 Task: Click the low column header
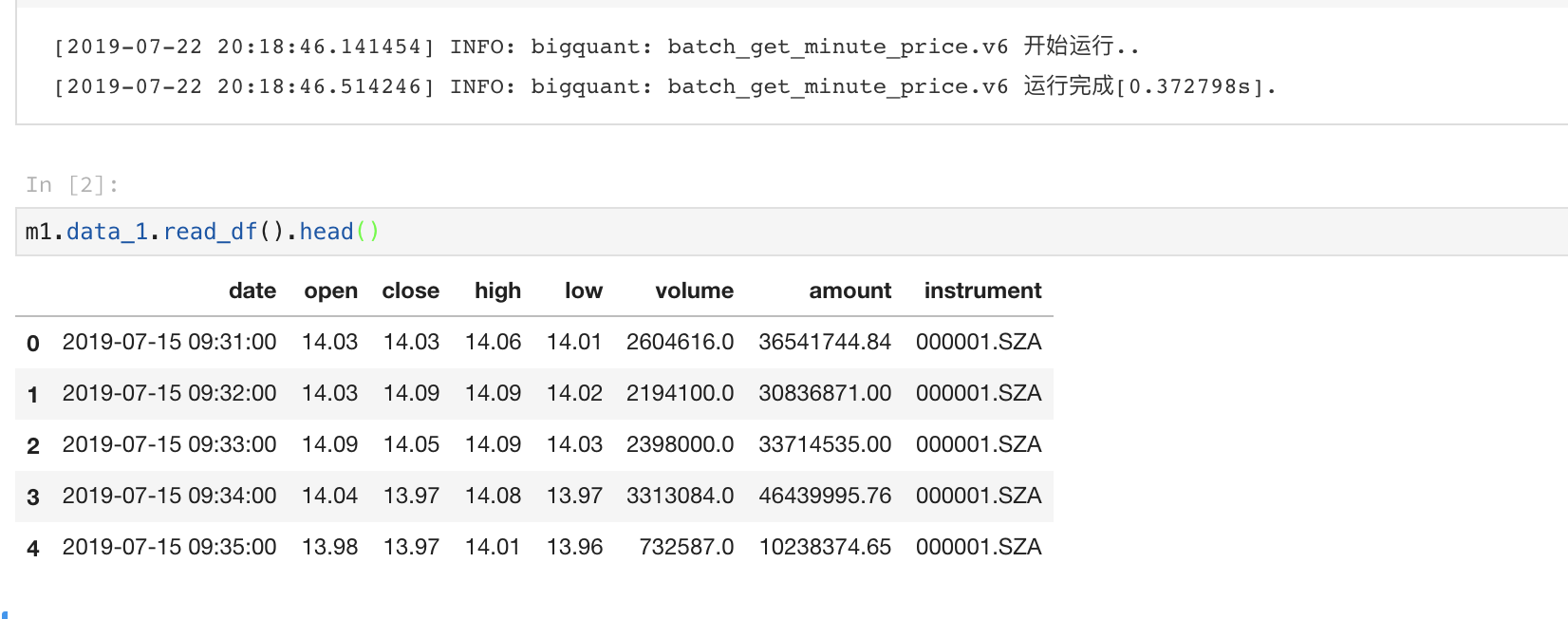click(583, 291)
